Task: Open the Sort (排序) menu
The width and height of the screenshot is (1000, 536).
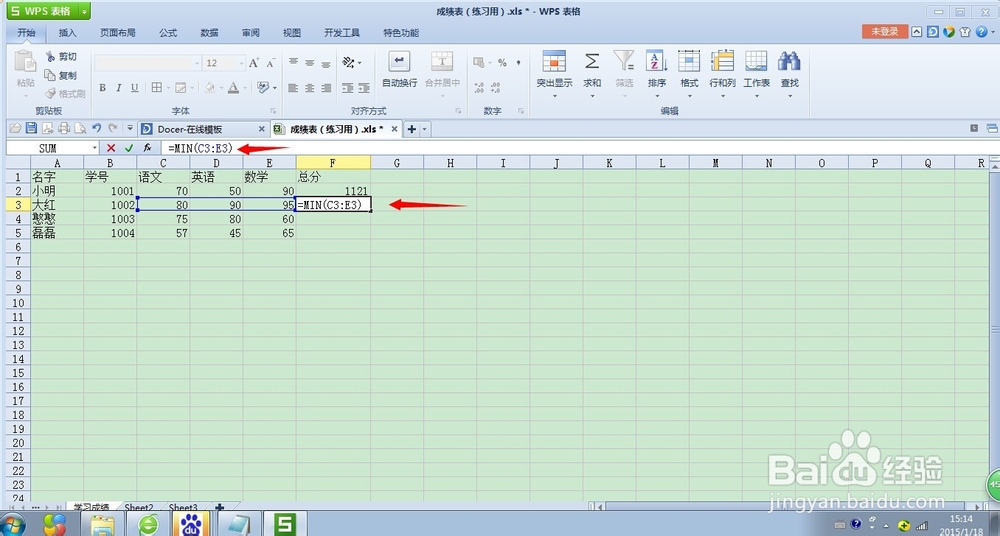Action: pos(656,74)
